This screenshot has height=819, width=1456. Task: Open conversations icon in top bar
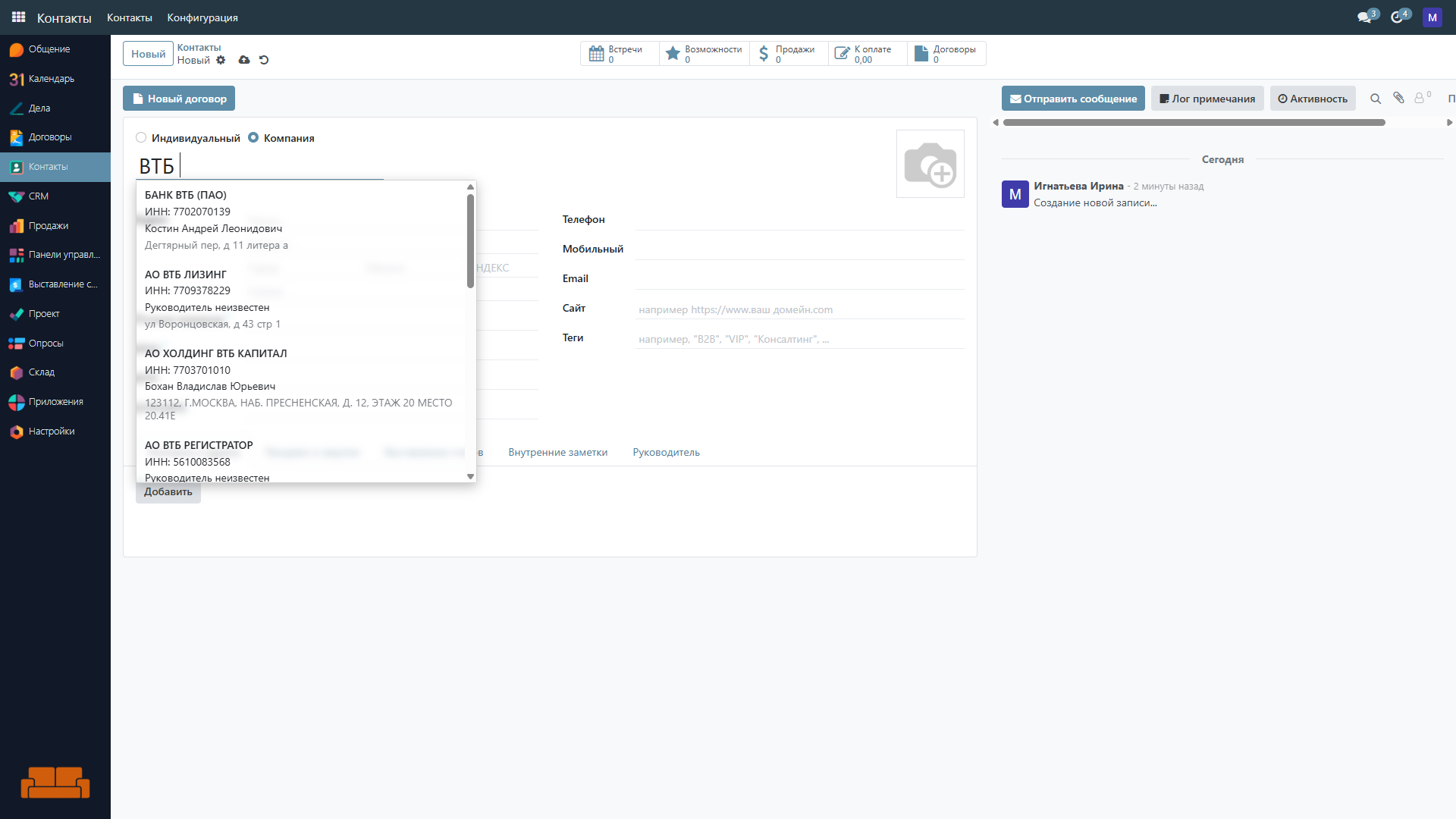coord(1364,17)
